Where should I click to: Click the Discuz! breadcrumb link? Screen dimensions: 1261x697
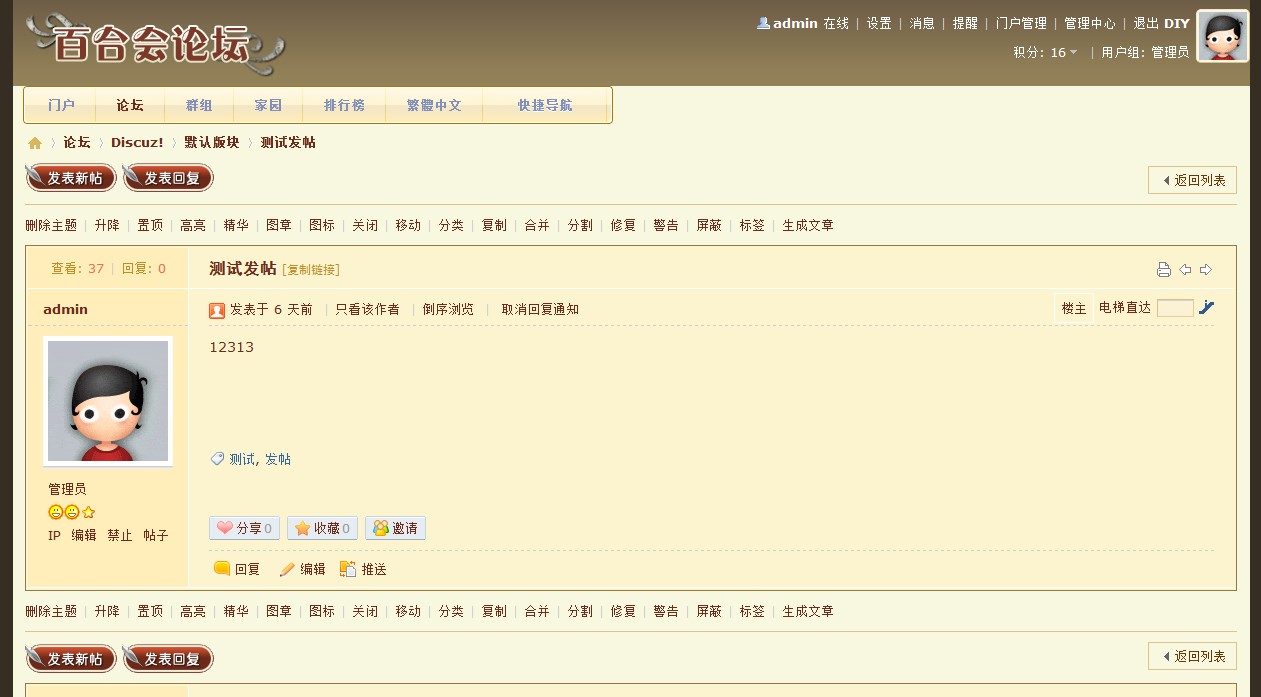coord(137,143)
